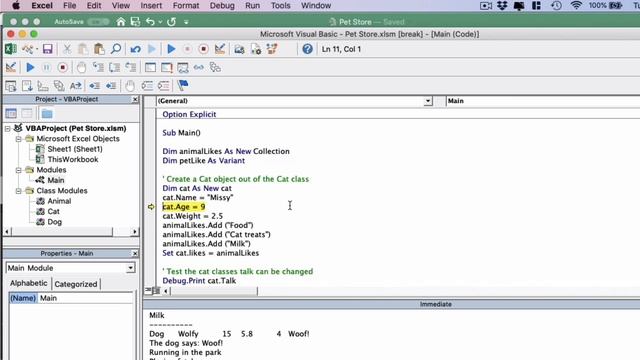Click the Quick Watch glasses icon
The height and width of the screenshot is (360, 640).
[199, 67]
